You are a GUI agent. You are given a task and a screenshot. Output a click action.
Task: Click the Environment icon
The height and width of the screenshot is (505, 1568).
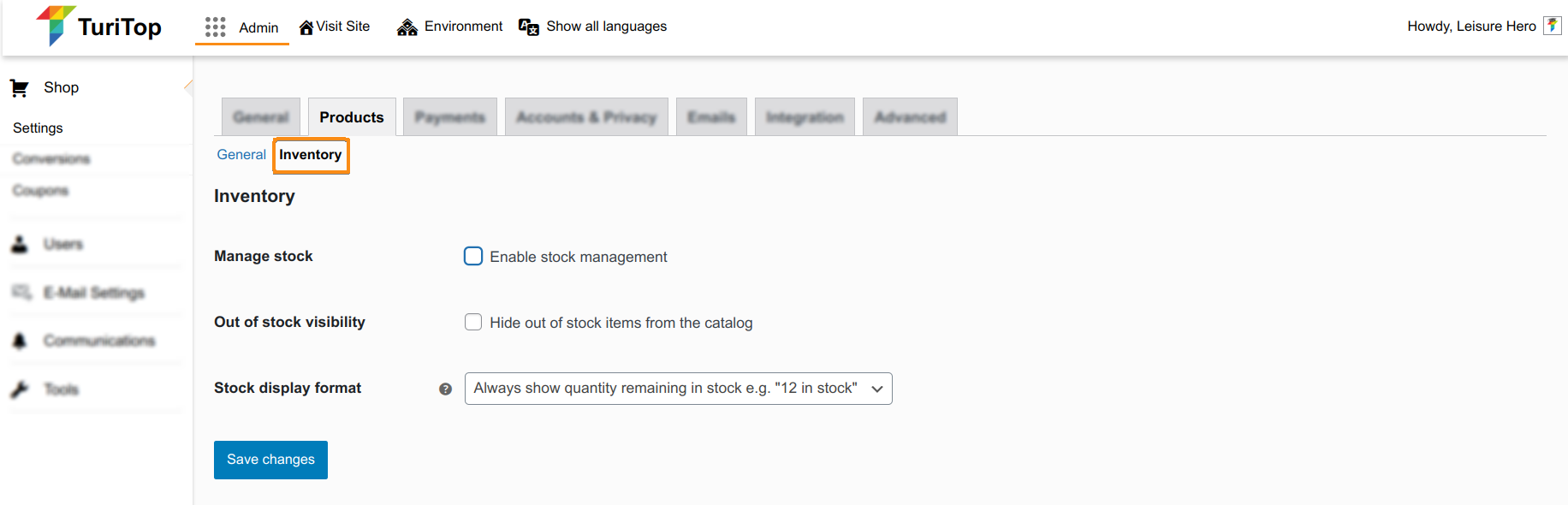(407, 27)
